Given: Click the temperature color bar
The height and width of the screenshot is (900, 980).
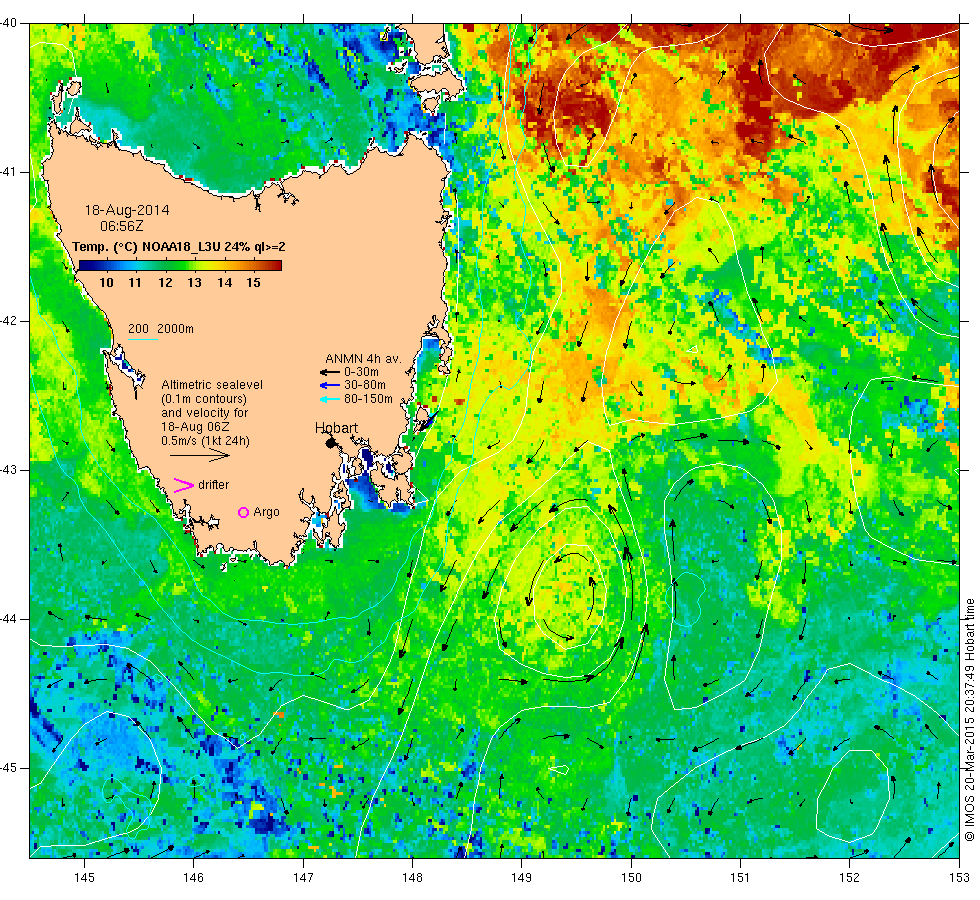Looking at the screenshot, I should pyautogui.click(x=180, y=266).
